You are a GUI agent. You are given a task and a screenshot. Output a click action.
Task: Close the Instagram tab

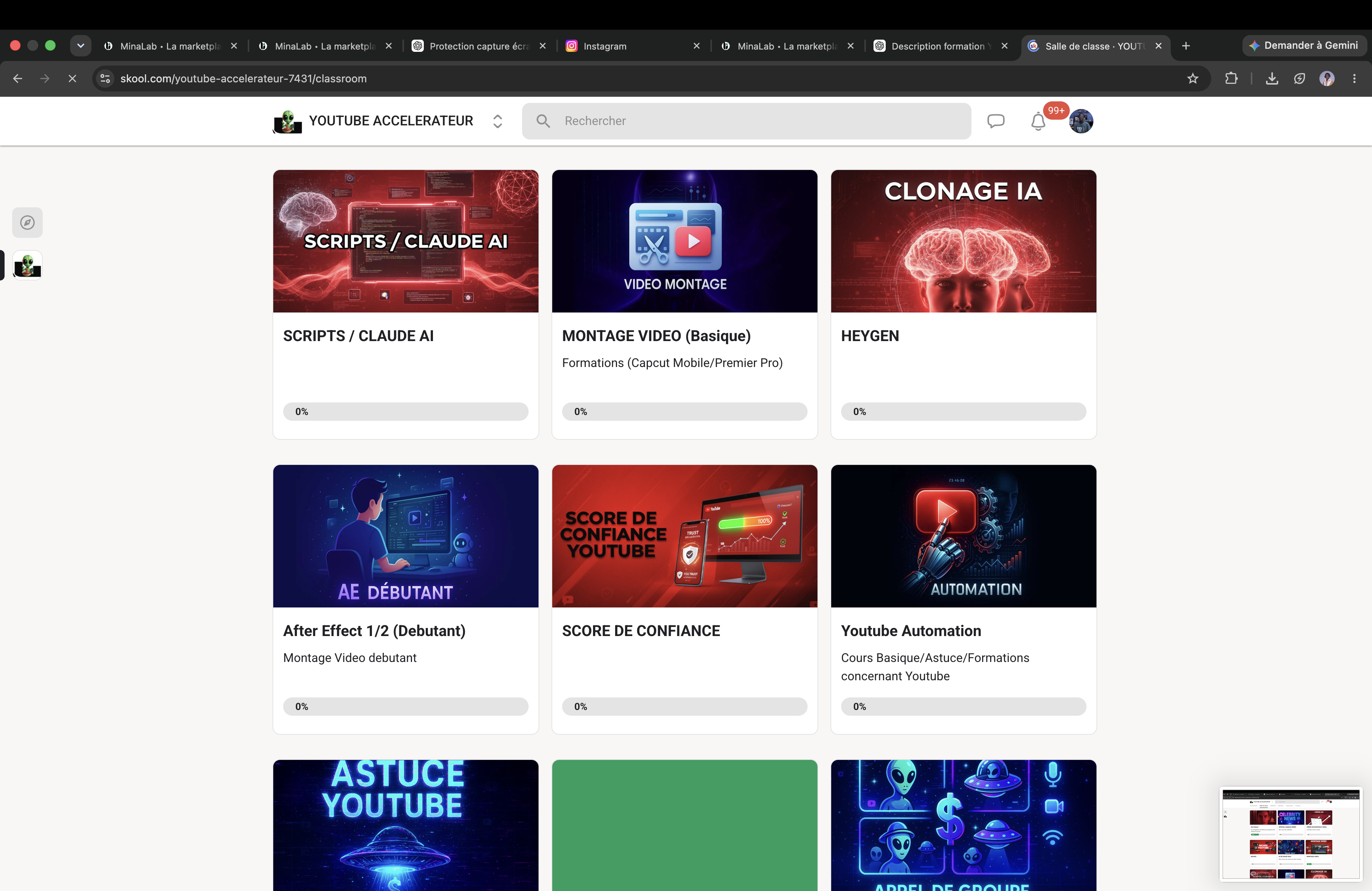(696, 46)
